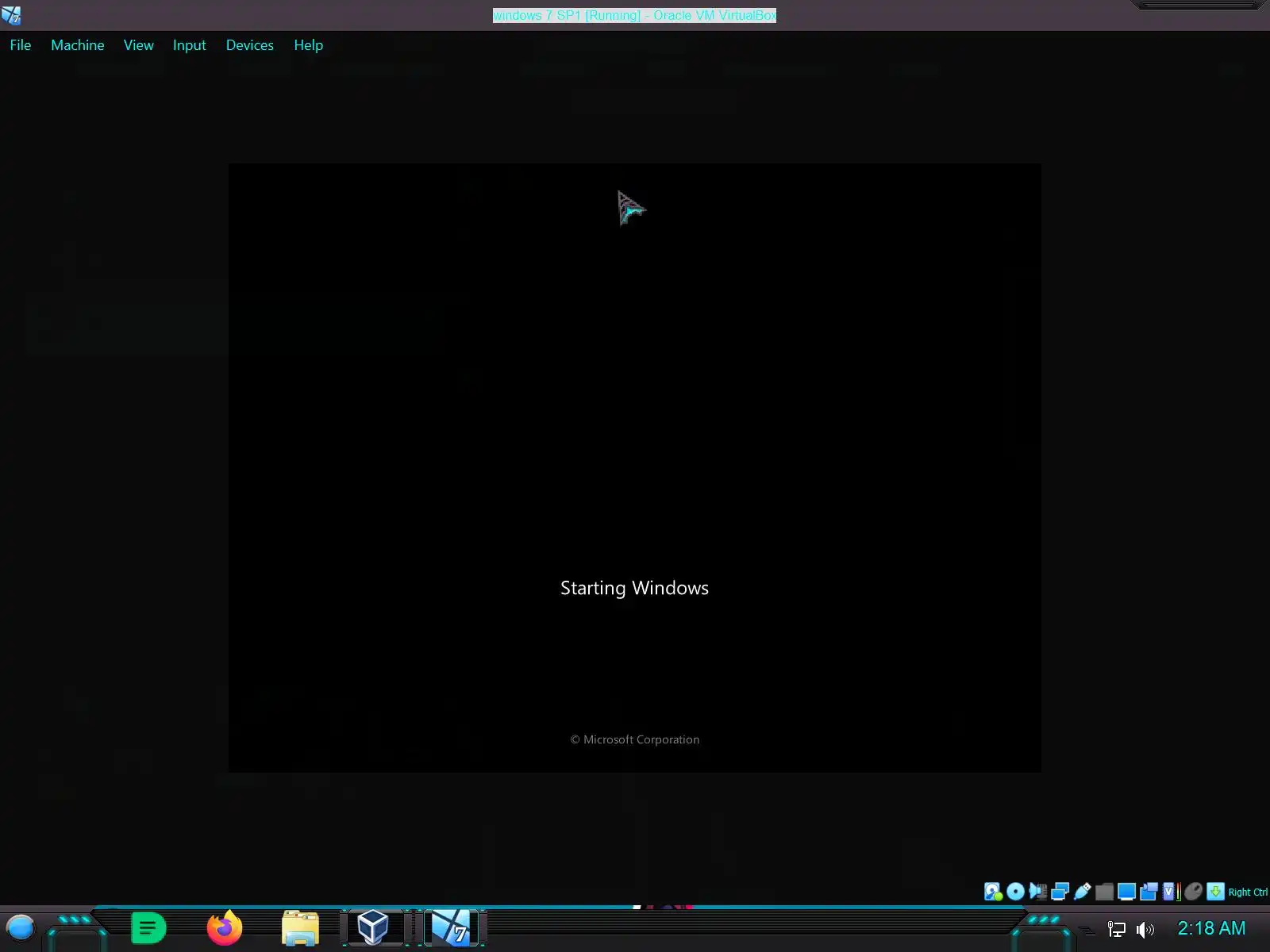Open the File menu
Image resolution: width=1270 pixels, height=952 pixels.
click(x=21, y=45)
